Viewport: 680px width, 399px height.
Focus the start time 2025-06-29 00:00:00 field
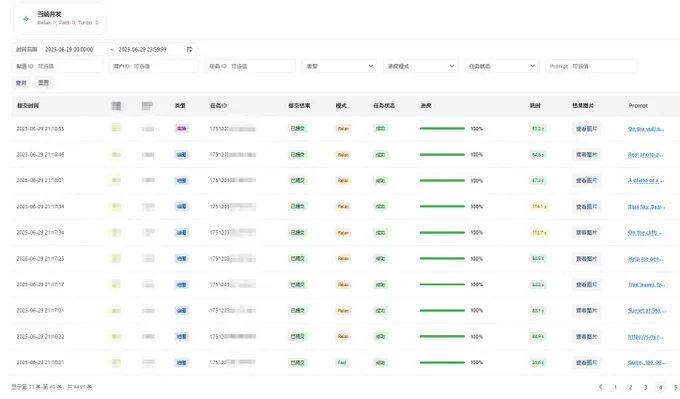69,49
